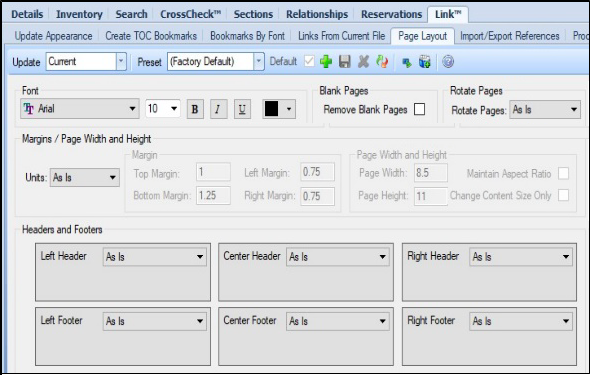Image resolution: width=590 pixels, height=375 pixels.
Task: Select the Page Layout subtab
Action: click(x=423, y=36)
